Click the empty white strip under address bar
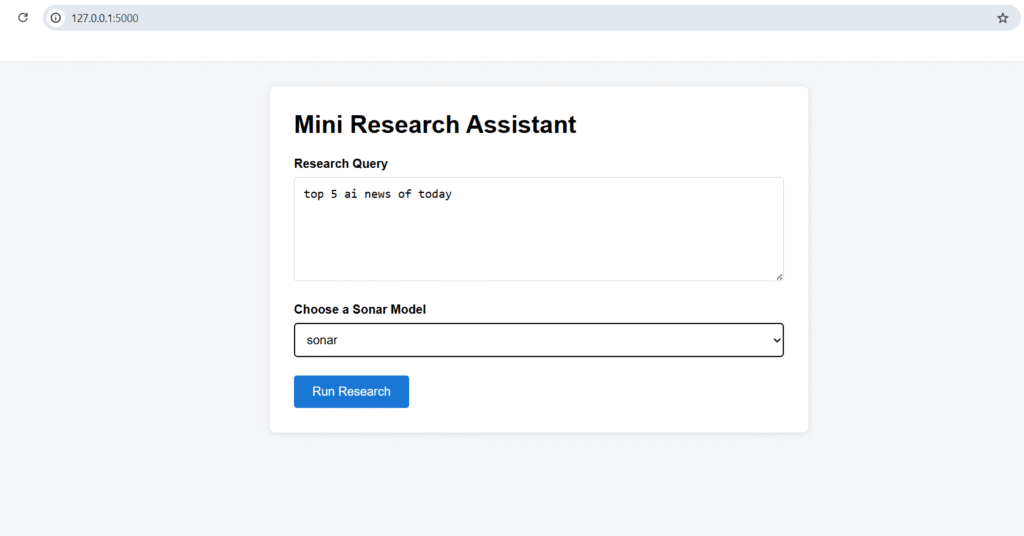 [x=500, y=47]
